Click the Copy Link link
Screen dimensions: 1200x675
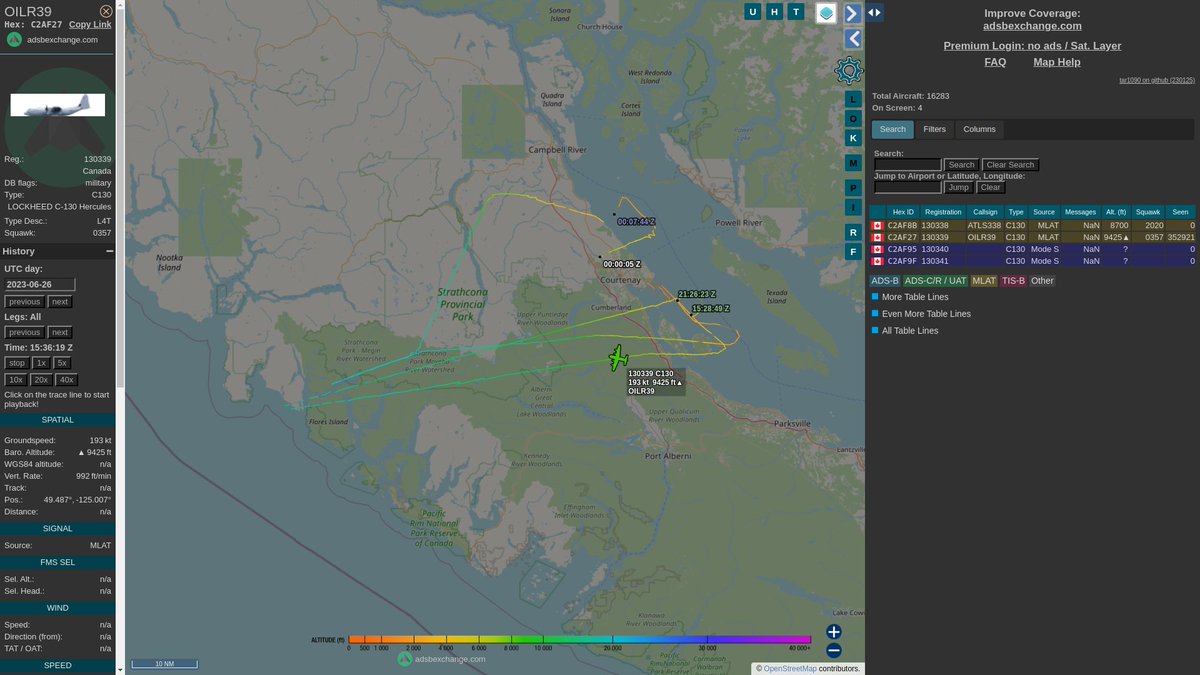(90, 24)
